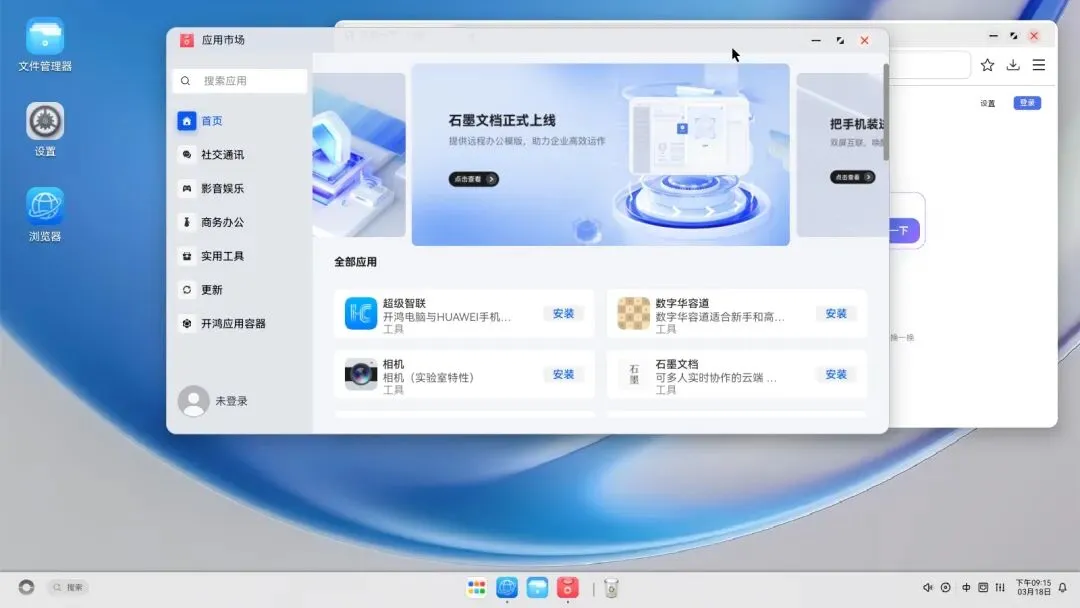The height and width of the screenshot is (608, 1080).
Task: Click the 应用市场 title bar app icon
Action: (x=187, y=40)
